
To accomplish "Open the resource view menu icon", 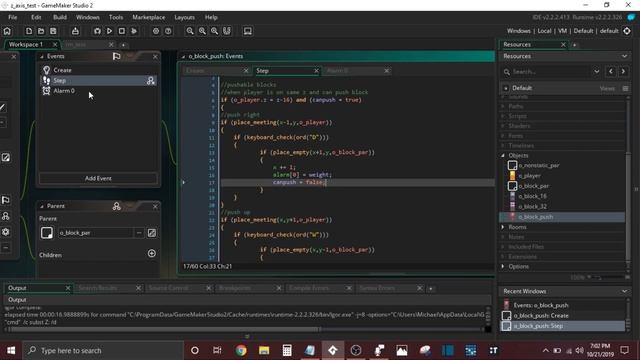I will (x=625, y=88).
